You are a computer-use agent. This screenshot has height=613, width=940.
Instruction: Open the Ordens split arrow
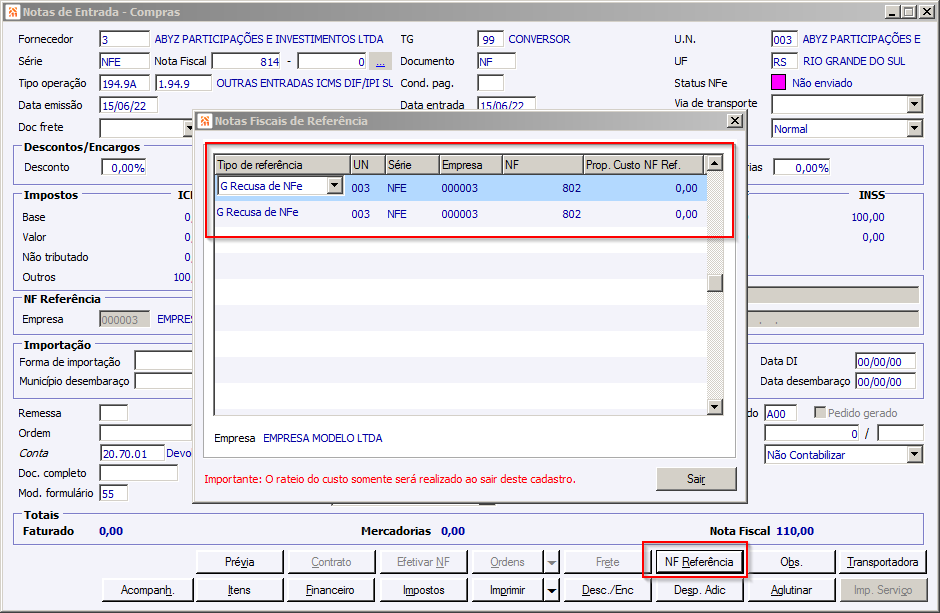pyautogui.click(x=552, y=562)
